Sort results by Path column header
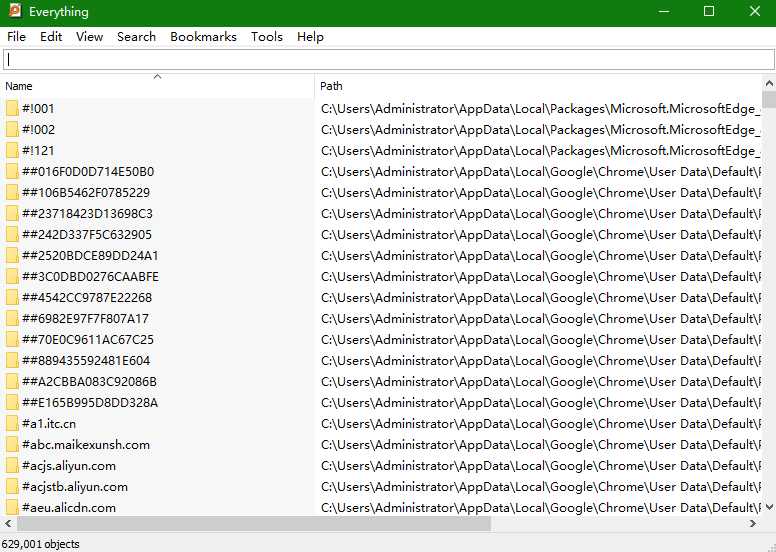Image resolution: width=776 pixels, height=552 pixels. (538, 86)
